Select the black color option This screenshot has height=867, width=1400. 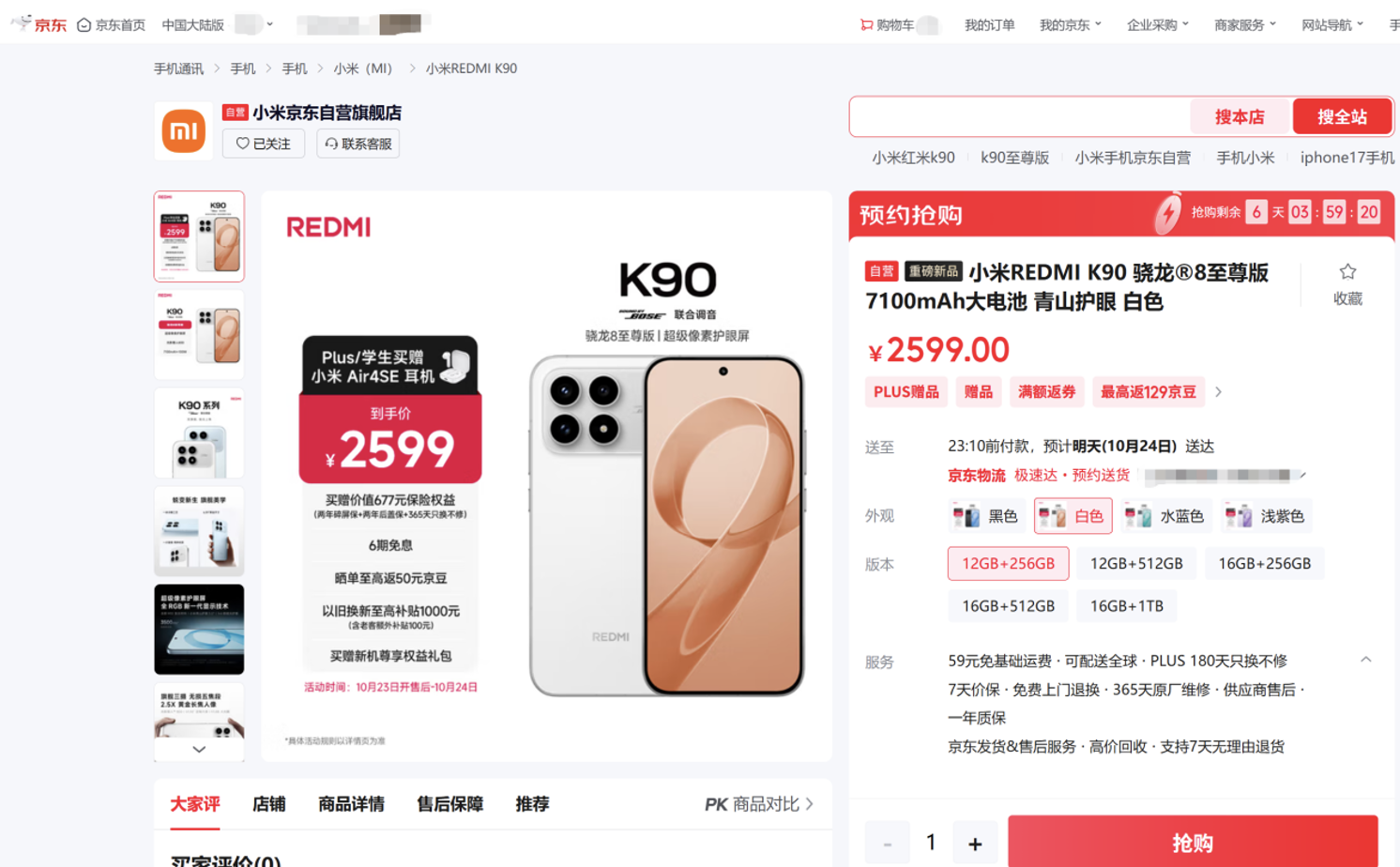(x=986, y=516)
